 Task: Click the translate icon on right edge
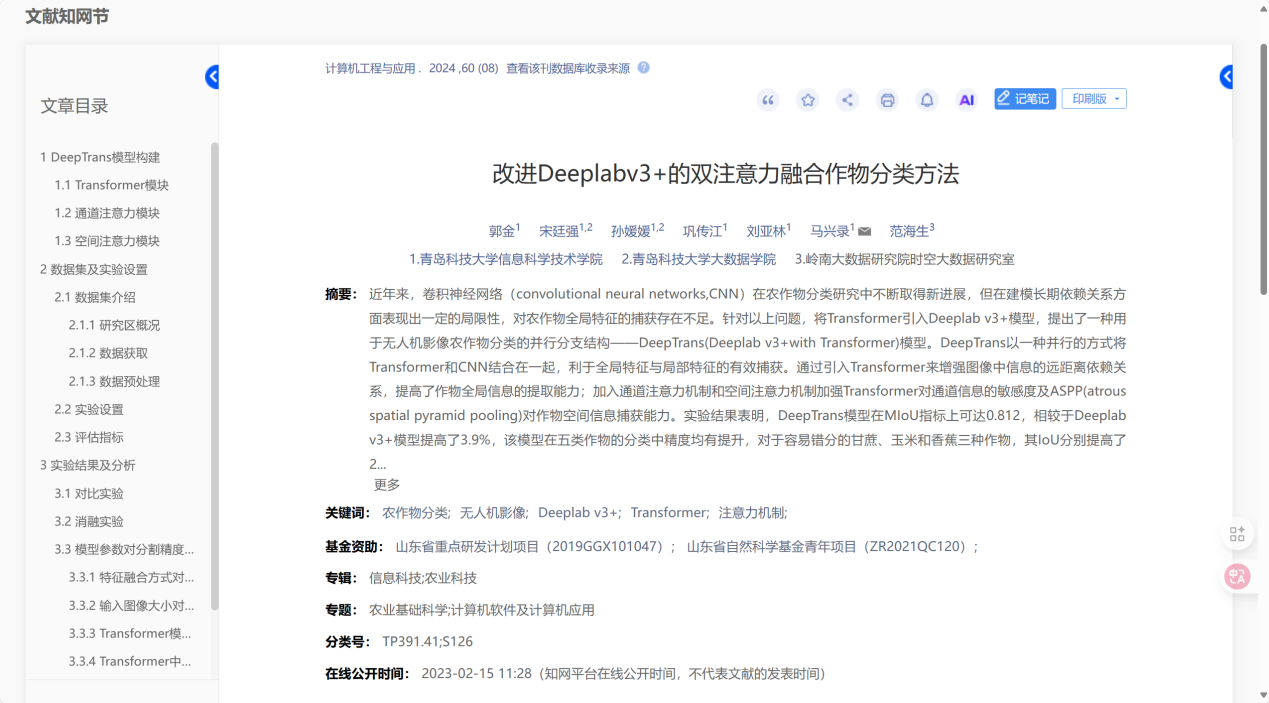pyautogui.click(x=1237, y=576)
